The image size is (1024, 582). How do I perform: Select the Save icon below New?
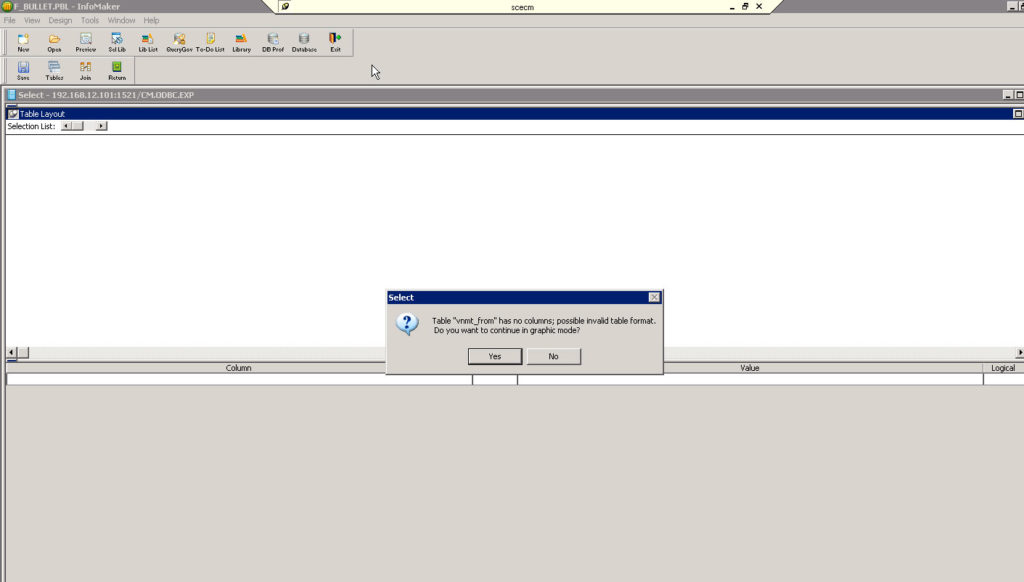point(23,67)
